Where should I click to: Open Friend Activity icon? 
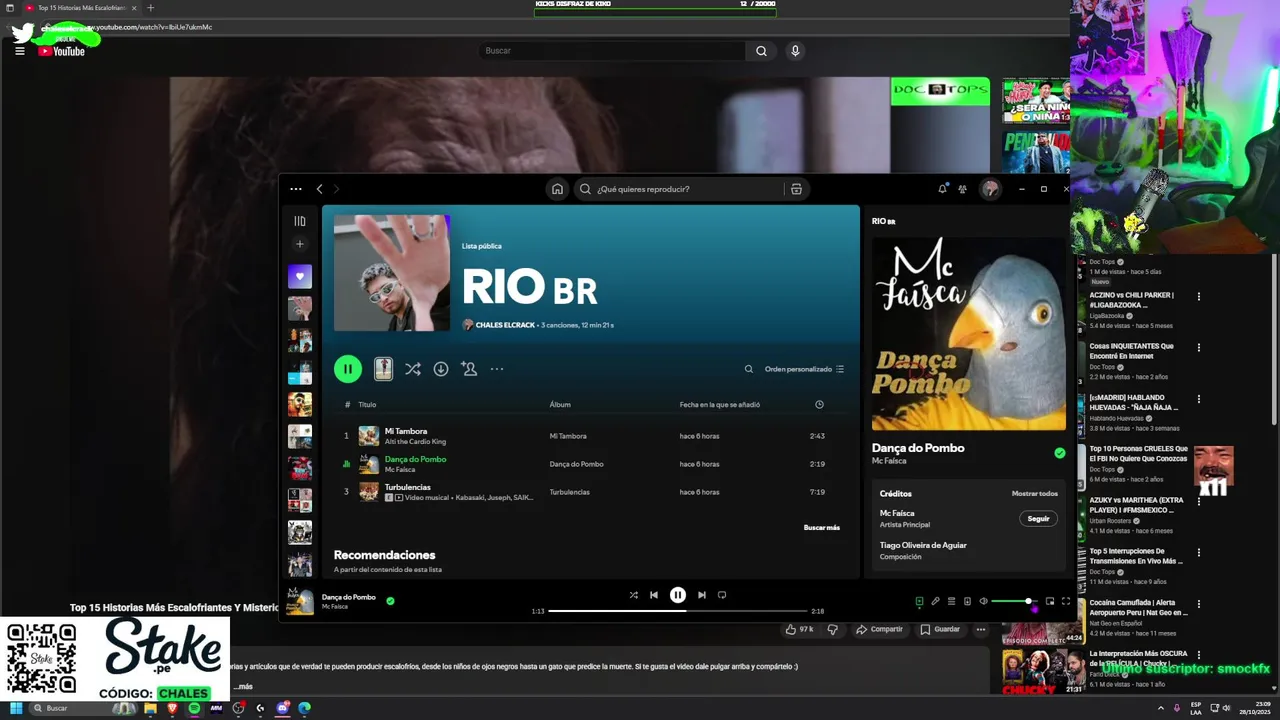962,188
